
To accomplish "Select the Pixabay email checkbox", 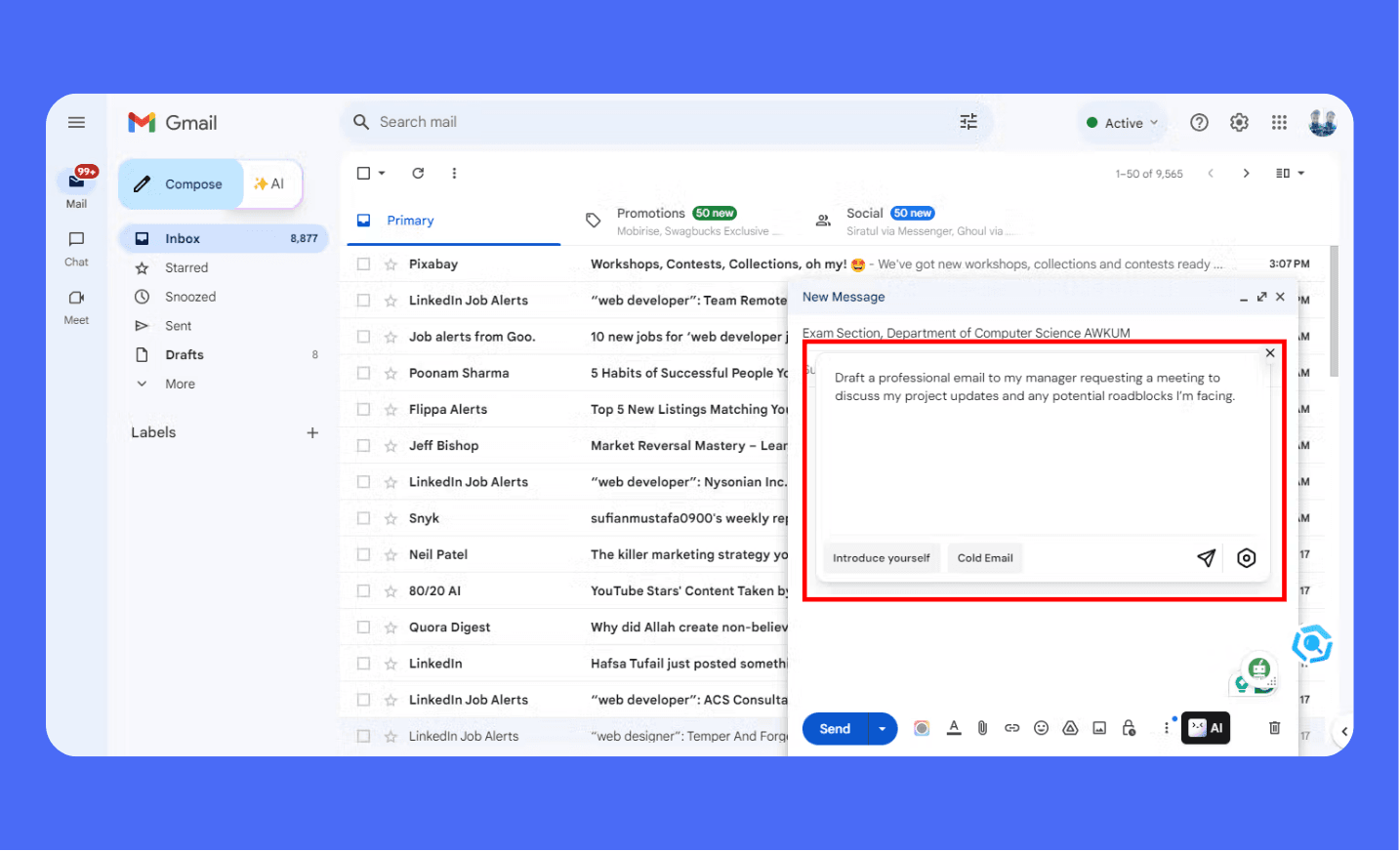I will [x=363, y=263].
